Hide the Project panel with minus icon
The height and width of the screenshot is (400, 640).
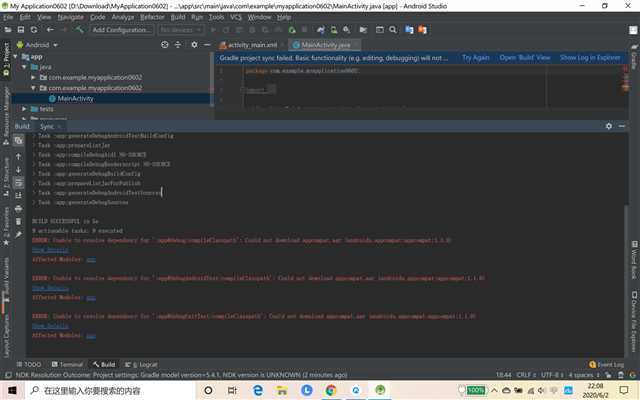coord(207,45)
